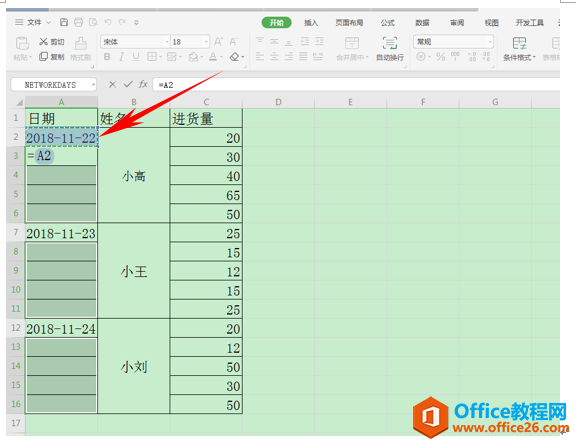Screen dimensions: 576x445
Task: Click the currency format icon
Action: 421,57
